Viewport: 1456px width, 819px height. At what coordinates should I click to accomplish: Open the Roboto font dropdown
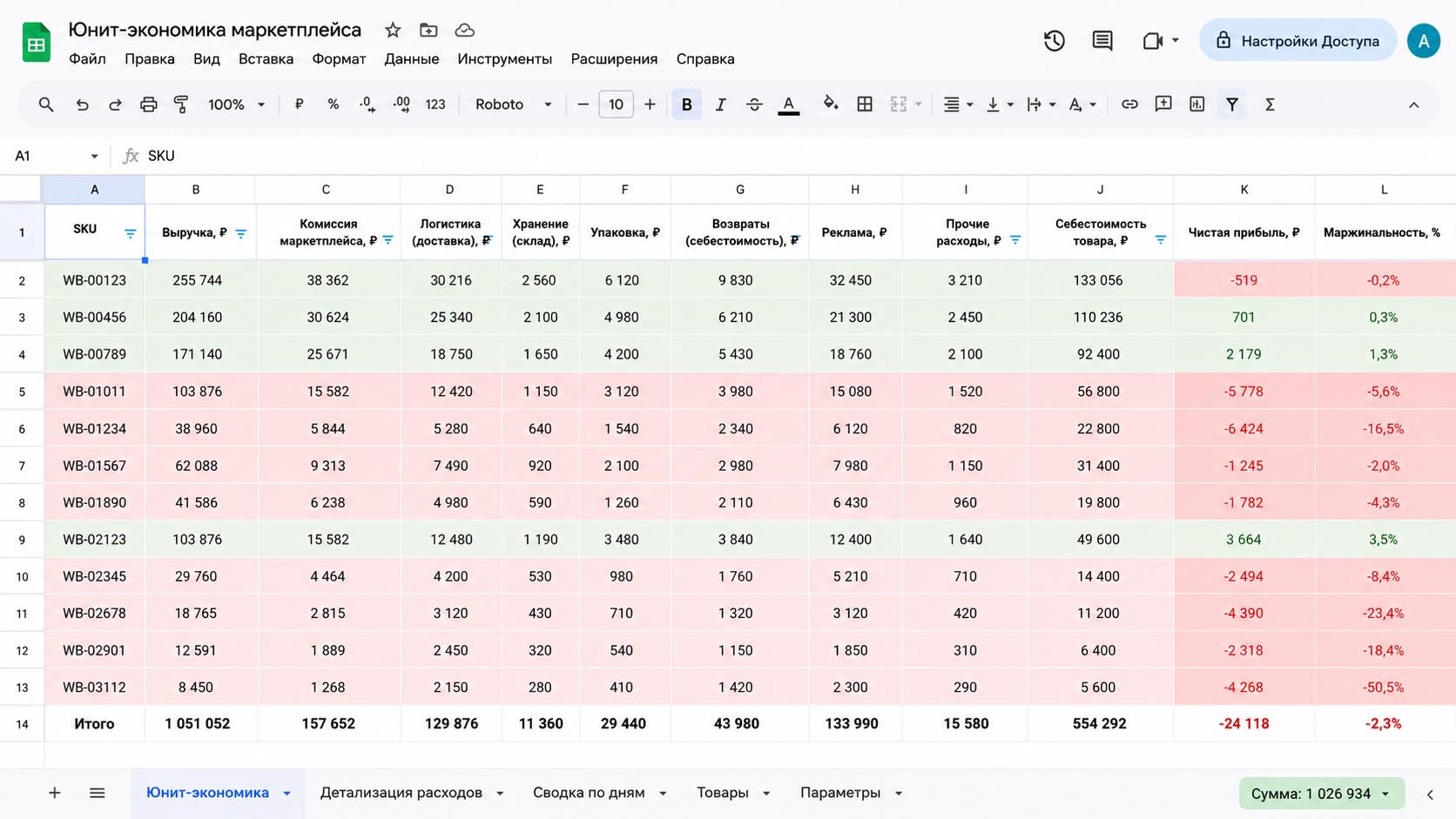(x=513, y=104)
